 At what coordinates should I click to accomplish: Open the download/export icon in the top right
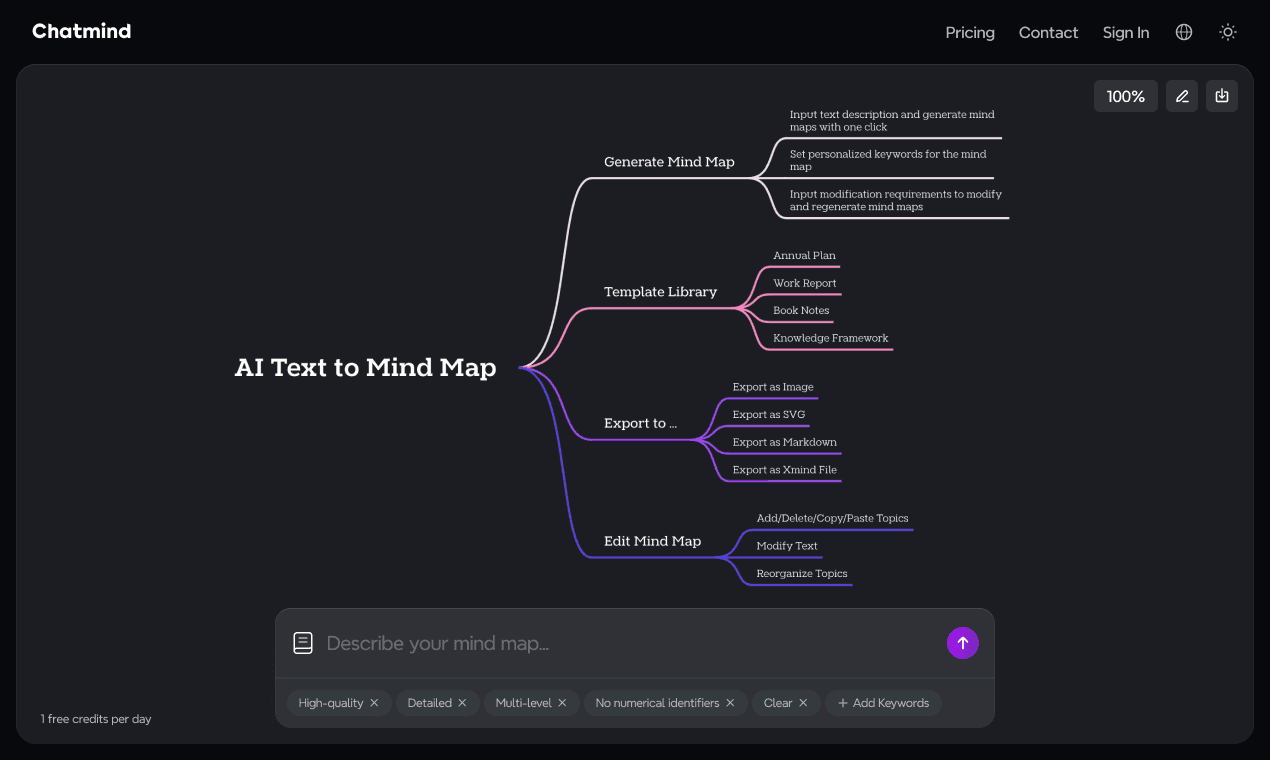[1221, 95]
